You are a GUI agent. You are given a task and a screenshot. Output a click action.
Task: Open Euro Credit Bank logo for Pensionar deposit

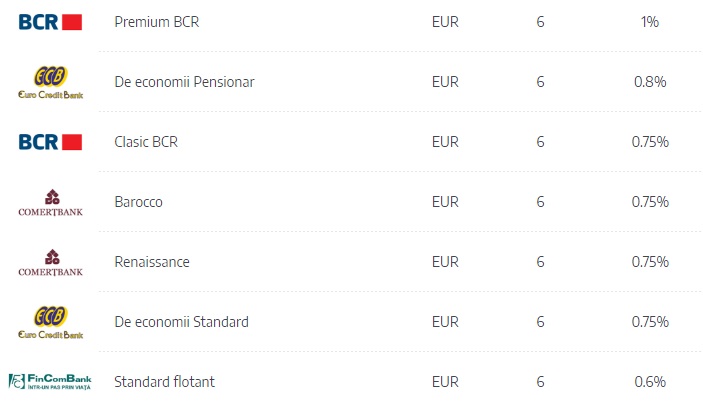(50, 82)
